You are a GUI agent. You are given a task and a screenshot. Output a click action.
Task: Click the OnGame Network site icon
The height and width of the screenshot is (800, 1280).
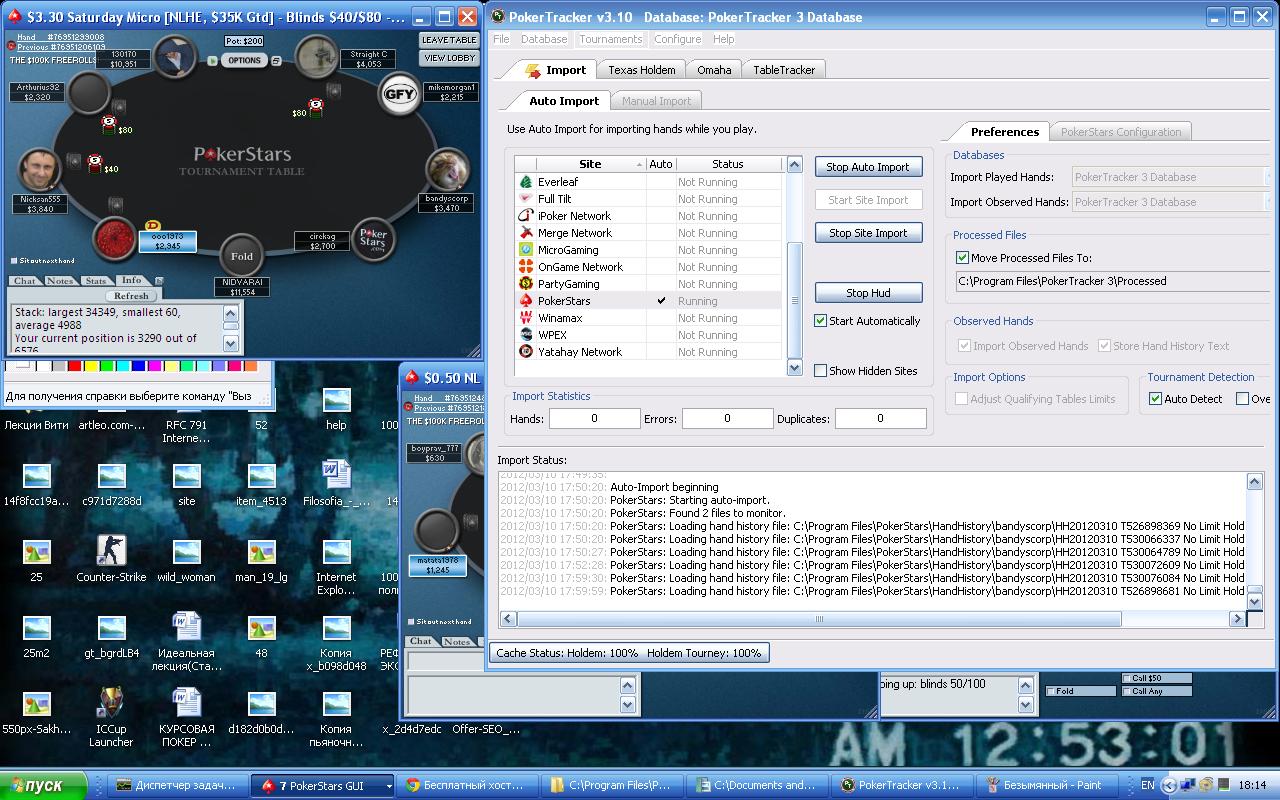tap(526, 267)
